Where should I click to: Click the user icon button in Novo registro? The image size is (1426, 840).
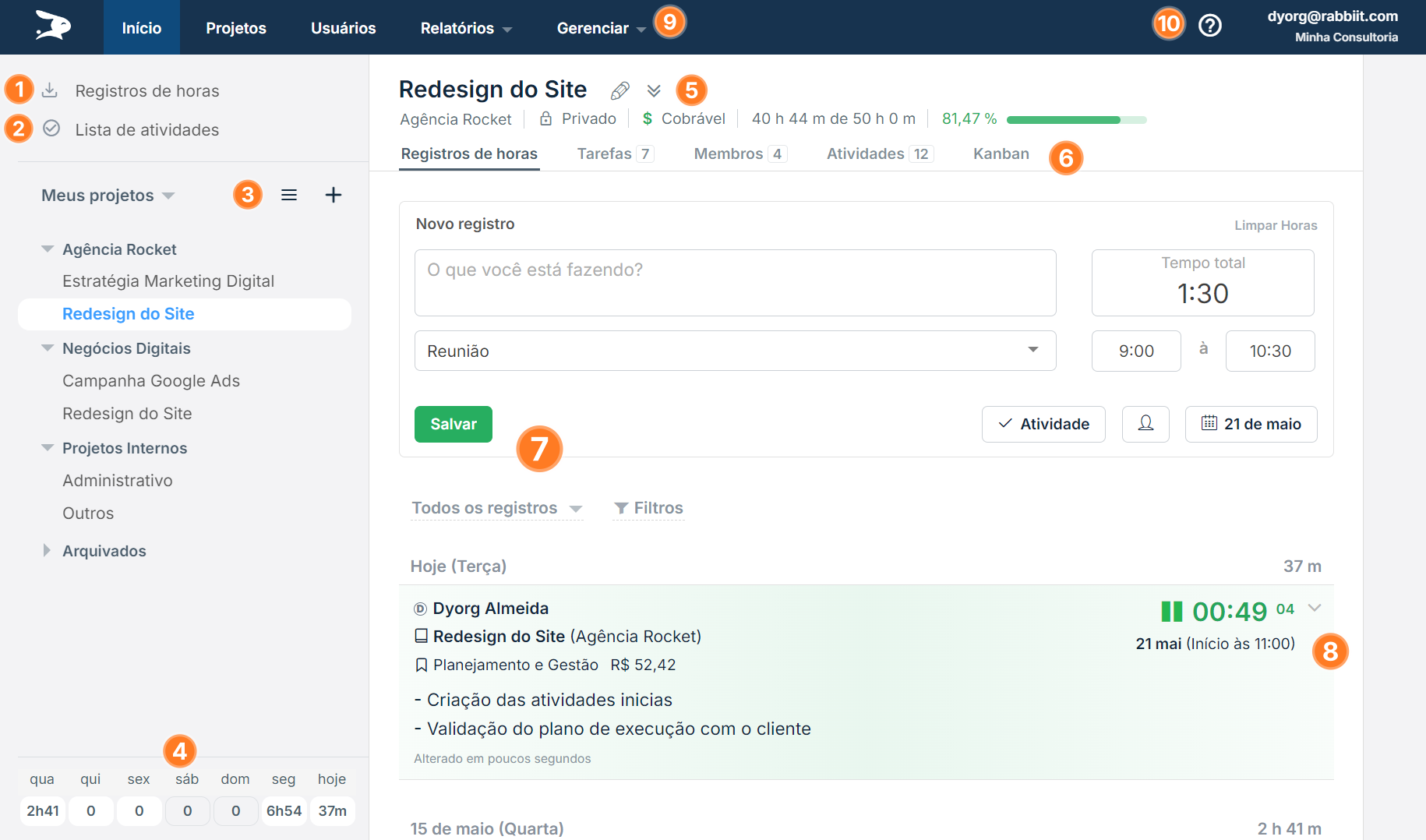pos(1145,424)
